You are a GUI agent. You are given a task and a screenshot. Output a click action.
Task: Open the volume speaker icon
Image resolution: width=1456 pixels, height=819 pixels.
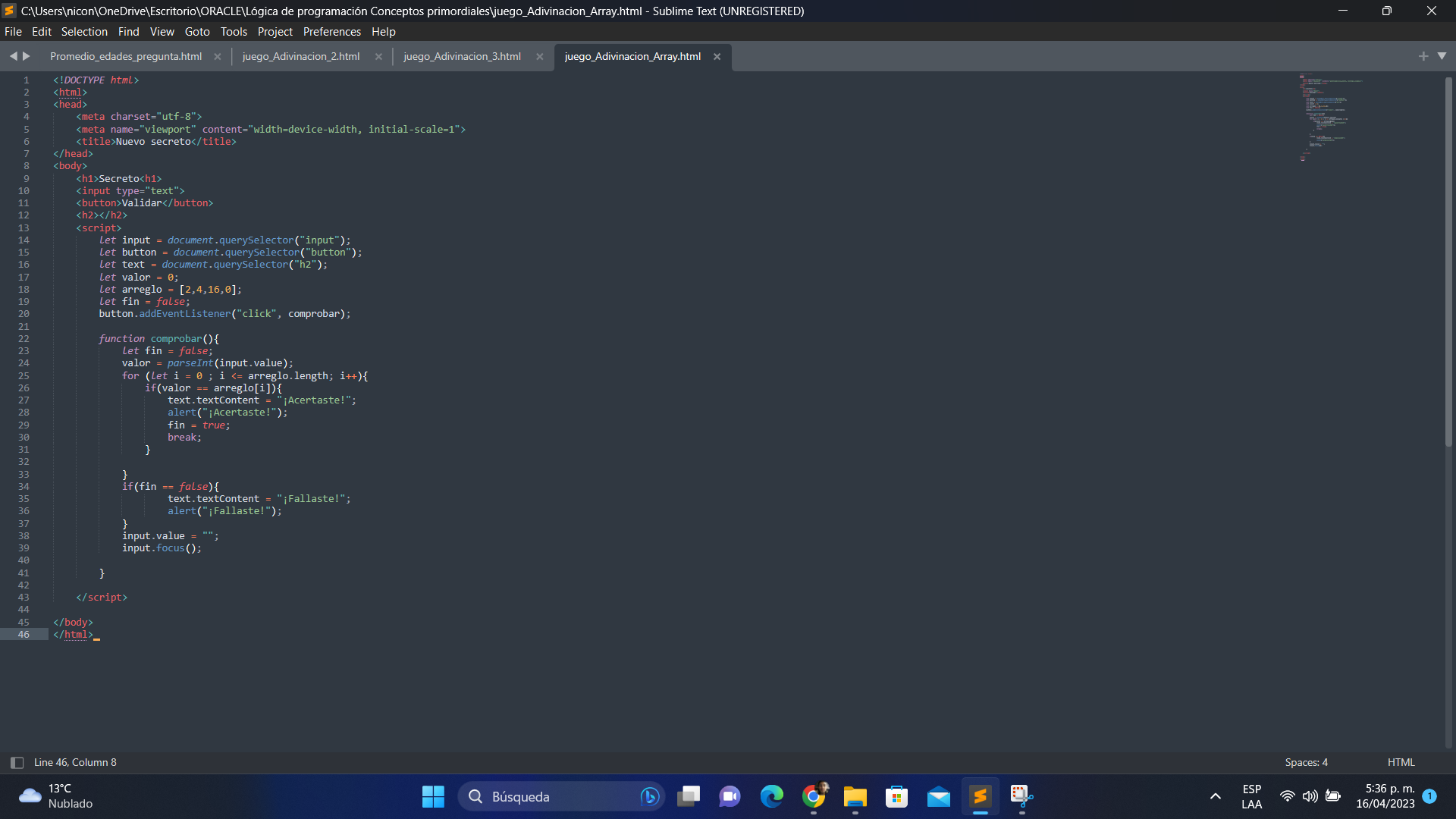[1310, 796]
